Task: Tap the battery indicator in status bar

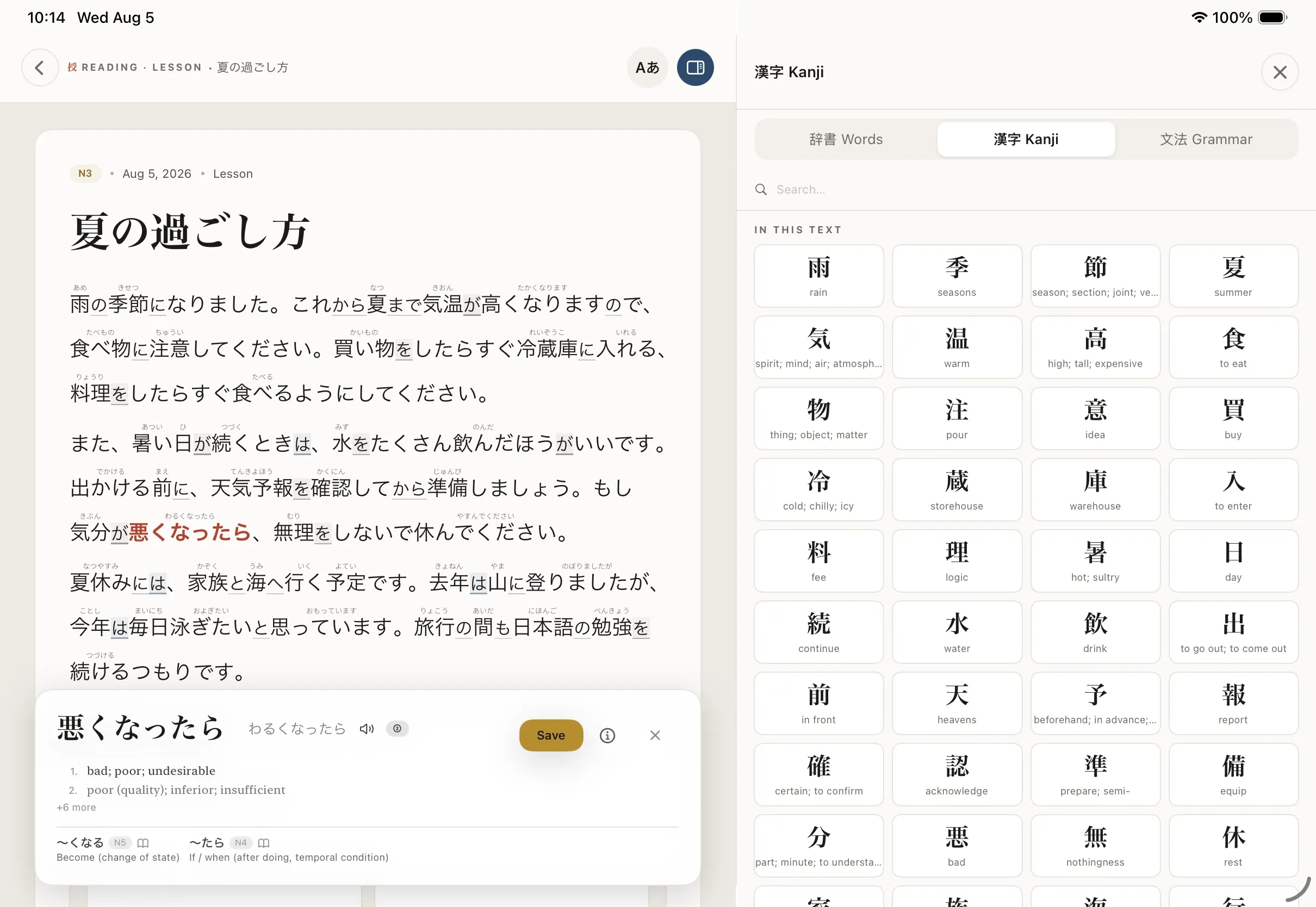Action: [x=1272, y=17]
